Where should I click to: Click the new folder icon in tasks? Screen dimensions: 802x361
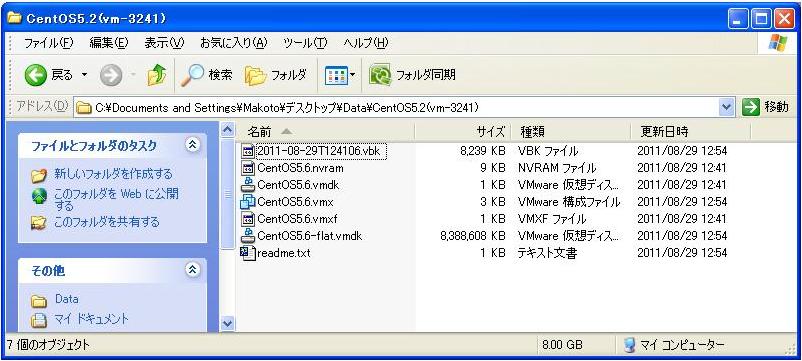[x=39, y=175]
